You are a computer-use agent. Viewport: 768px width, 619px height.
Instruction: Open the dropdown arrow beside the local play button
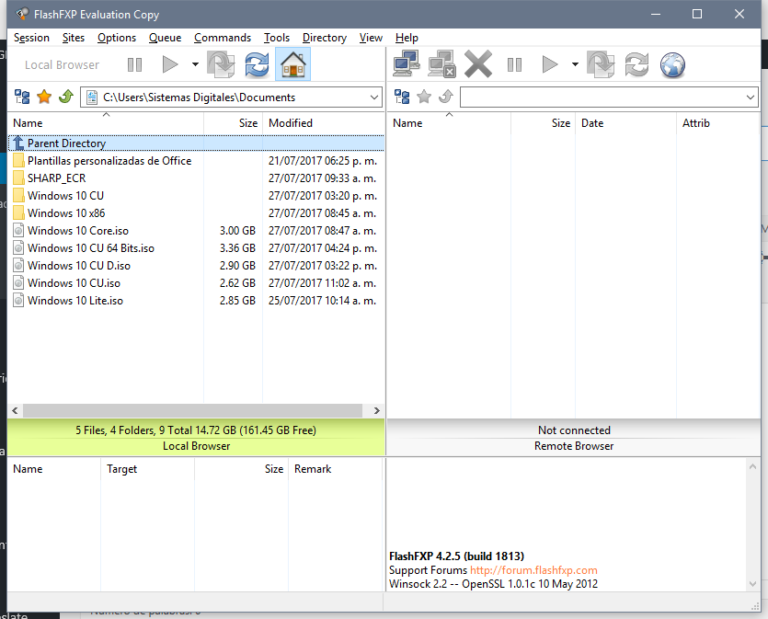click(x=195, y=65)
